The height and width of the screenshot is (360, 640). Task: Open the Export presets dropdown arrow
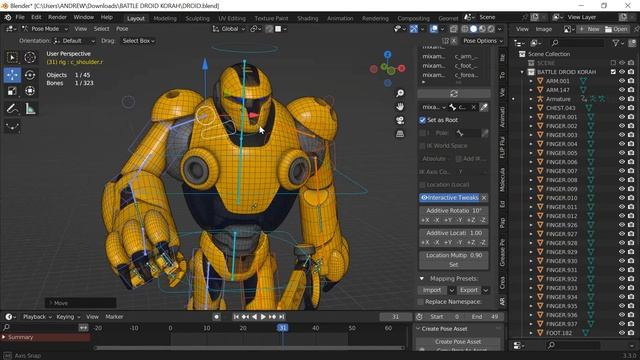point(486,290)
